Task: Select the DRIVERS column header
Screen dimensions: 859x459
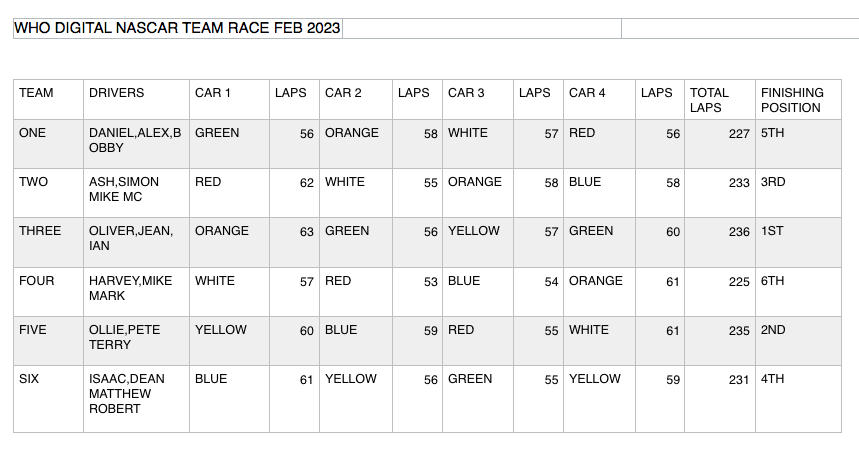Action: 136,100
